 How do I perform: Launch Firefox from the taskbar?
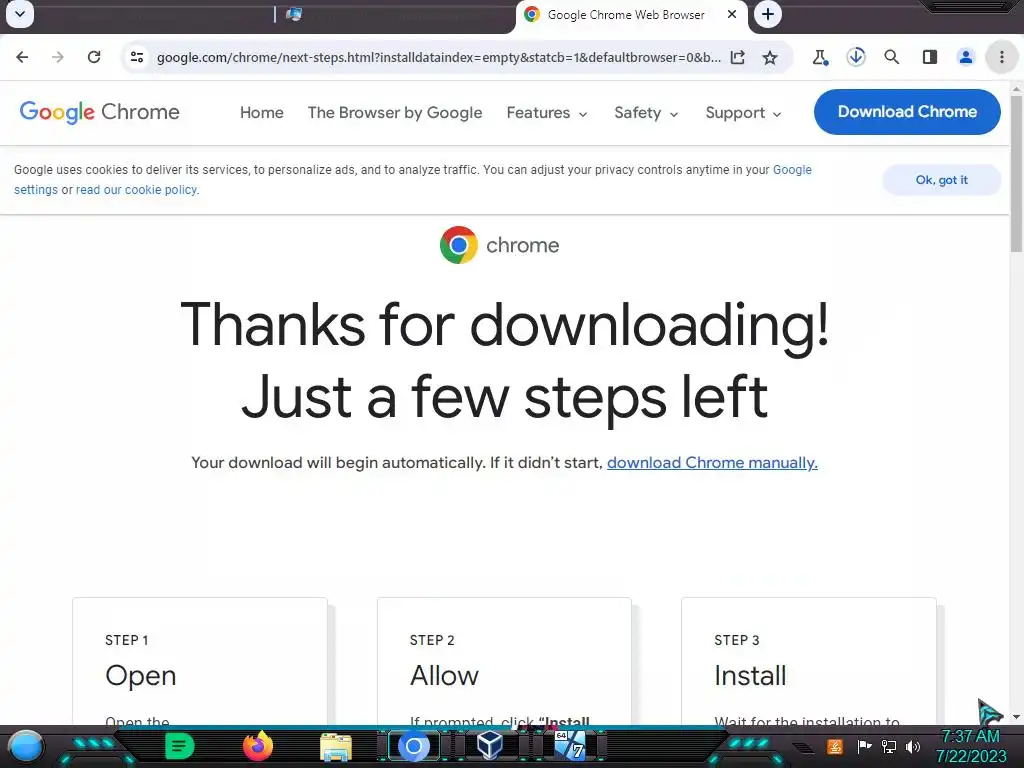(x=257, y=746)
